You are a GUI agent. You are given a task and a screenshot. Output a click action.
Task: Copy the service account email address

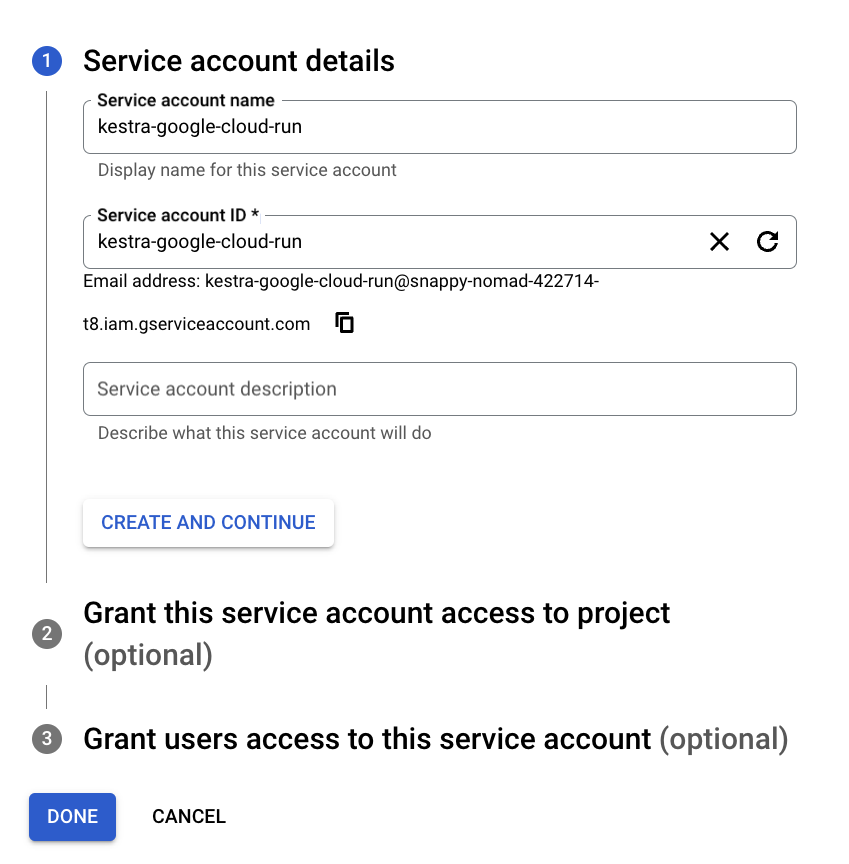coord(345,323)
